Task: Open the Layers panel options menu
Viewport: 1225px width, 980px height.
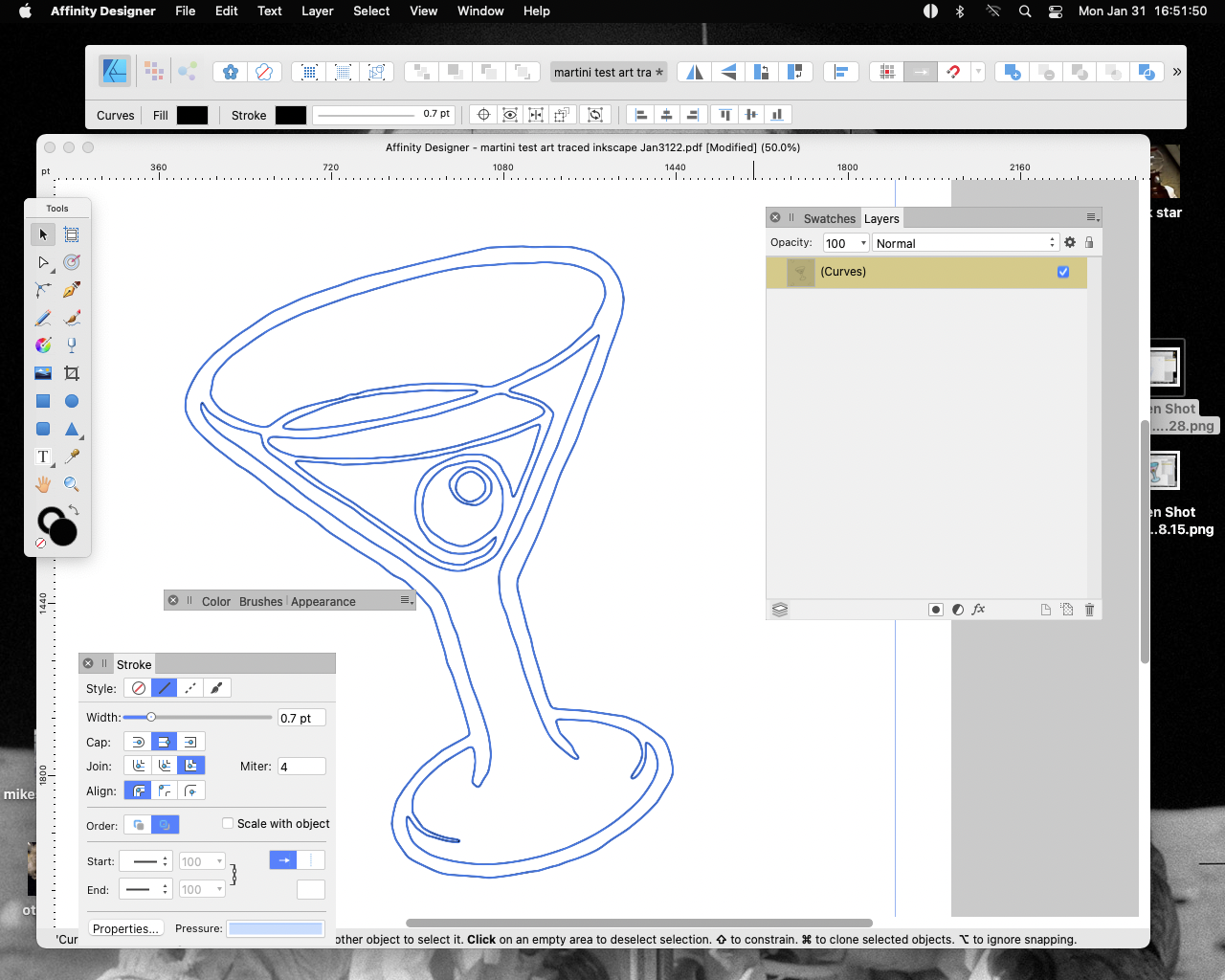Action: pyautogui.click(x=1091, y=217)
